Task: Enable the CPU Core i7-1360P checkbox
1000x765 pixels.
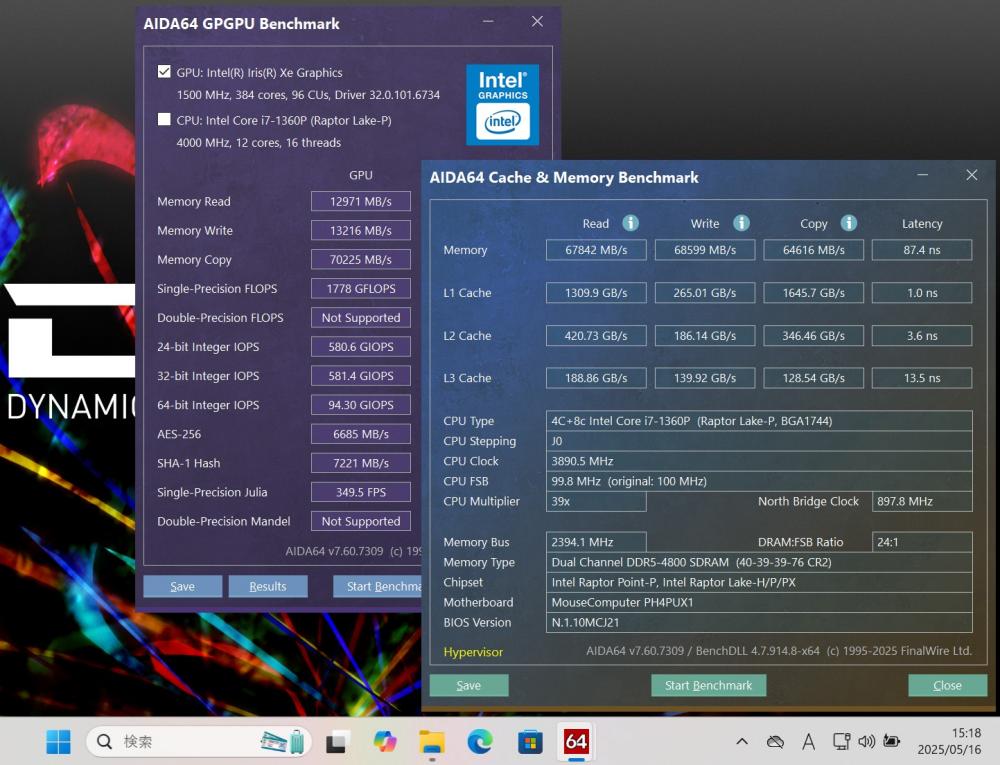Action: point(164,119)
